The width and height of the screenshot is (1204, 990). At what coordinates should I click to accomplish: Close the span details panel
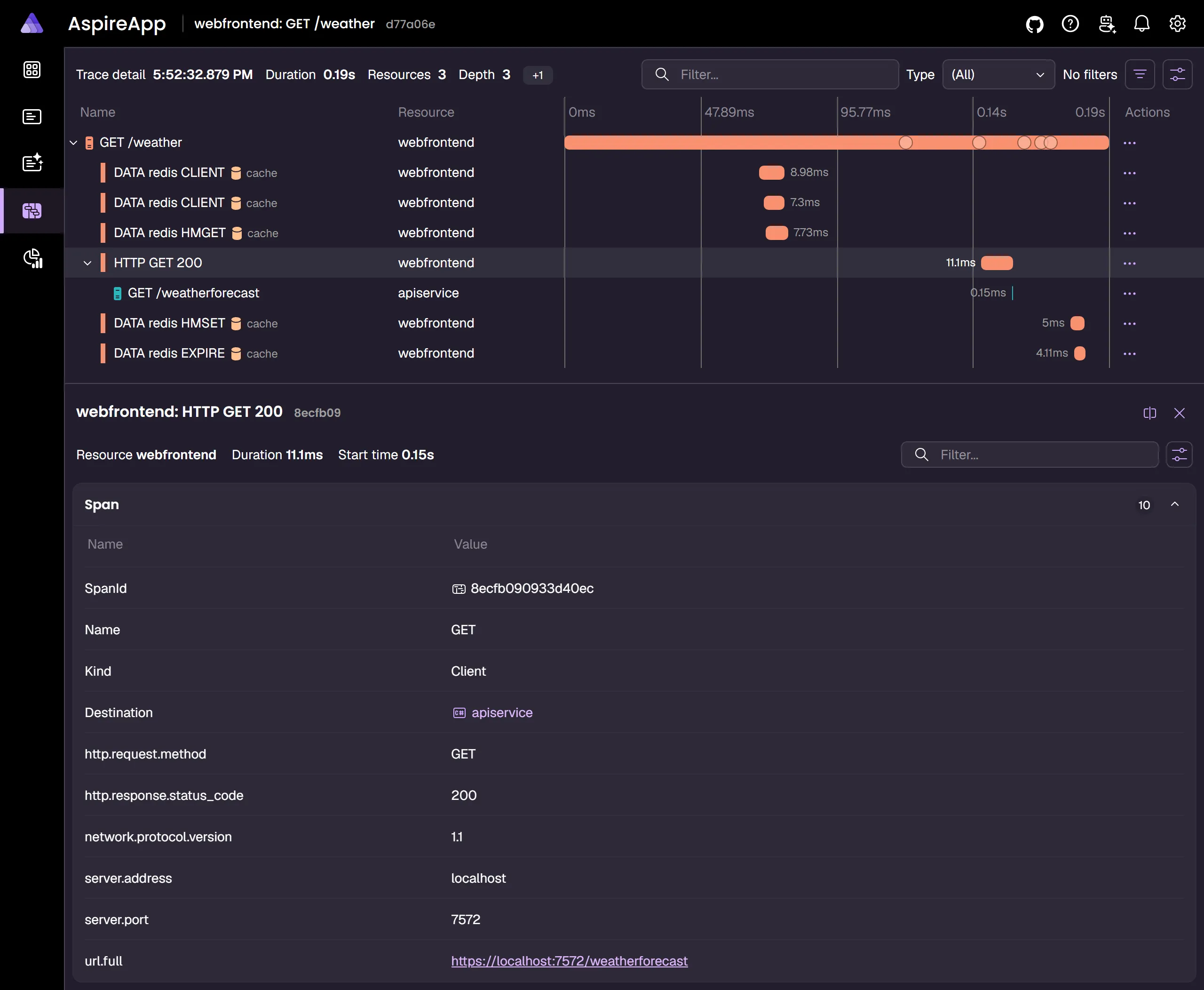(1179, 414)
